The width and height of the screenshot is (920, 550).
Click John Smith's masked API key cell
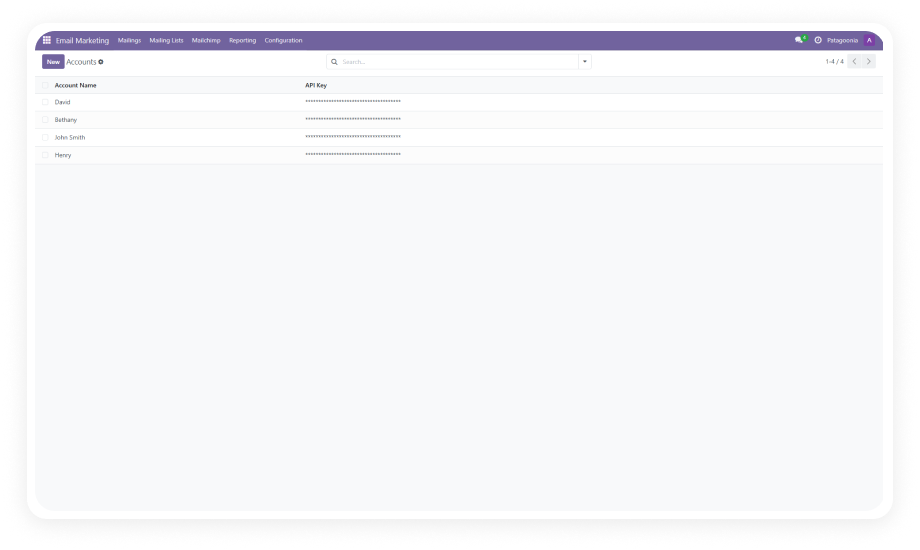coord(353,137)
